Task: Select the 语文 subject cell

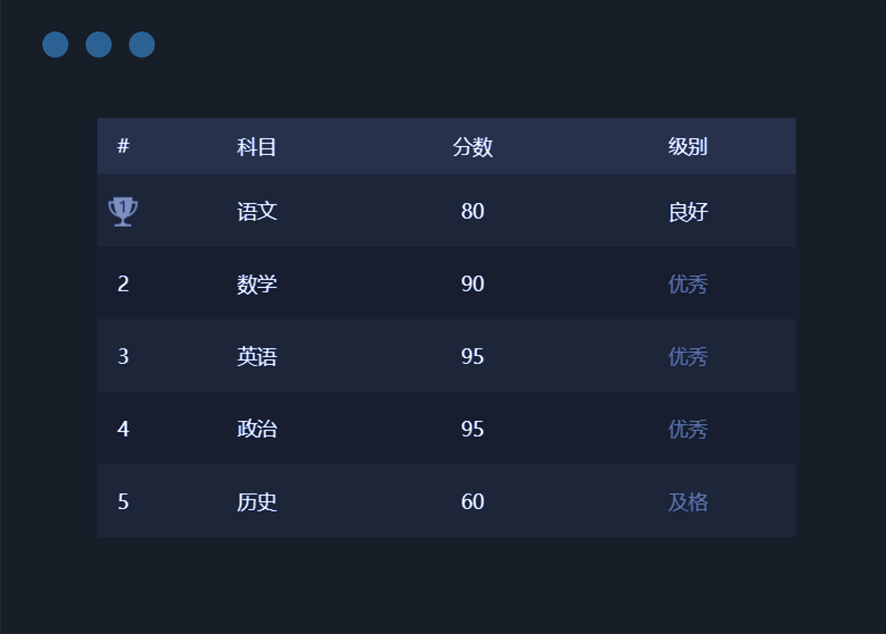Action: [x=256, y=211]
